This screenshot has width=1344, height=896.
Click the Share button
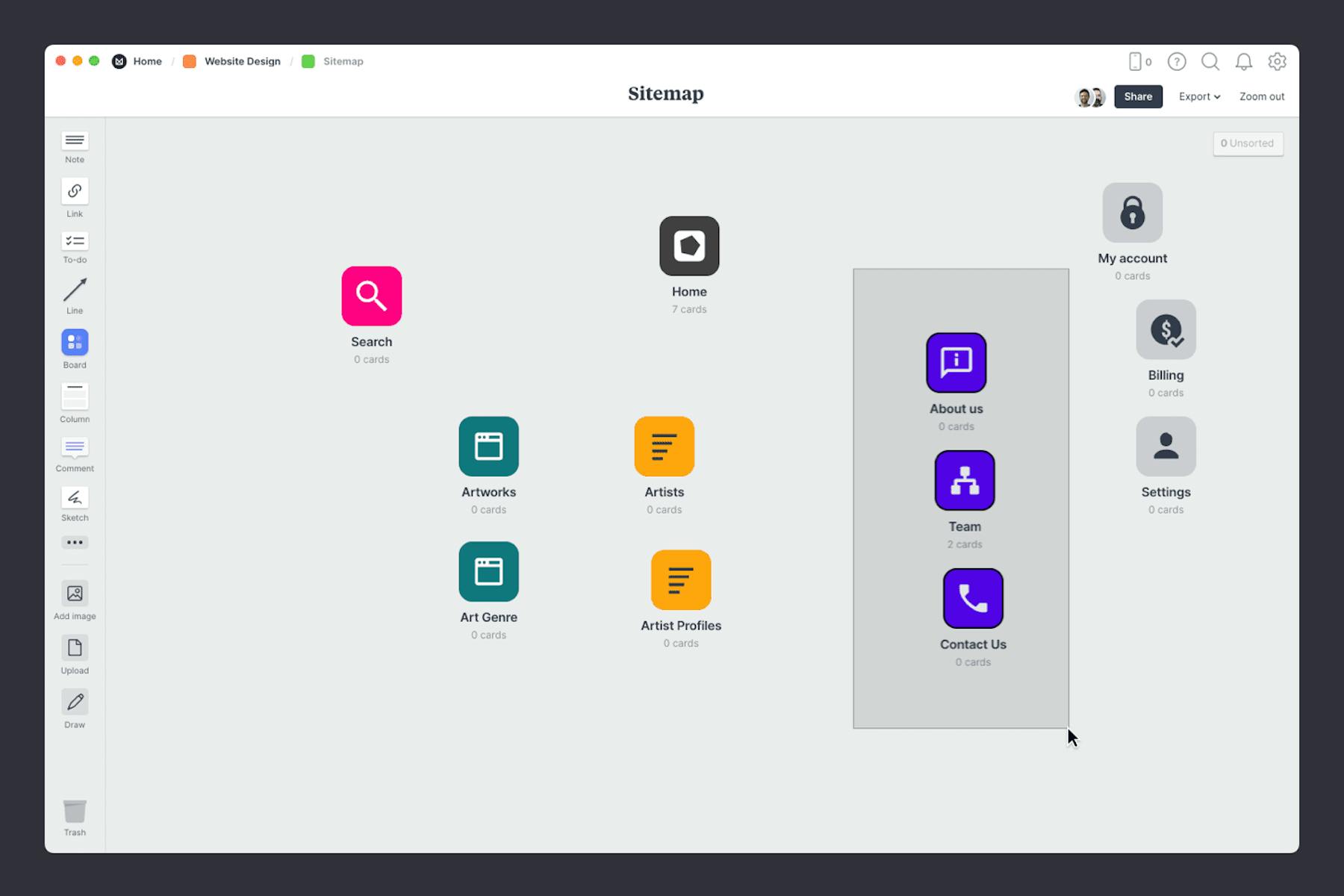pos(1138,96)
